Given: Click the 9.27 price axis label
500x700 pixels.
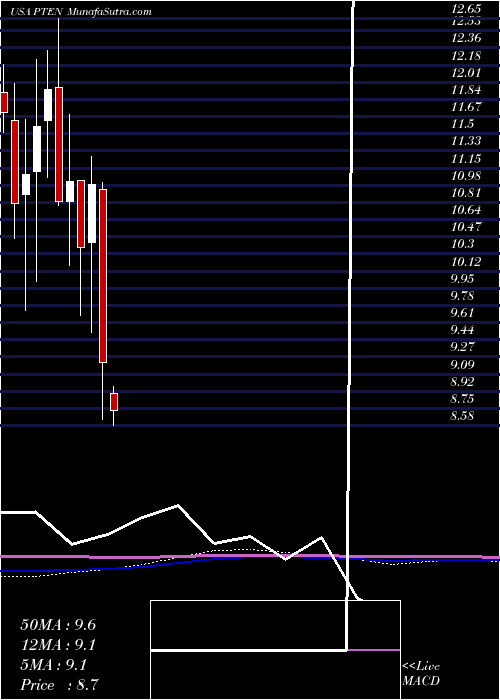Looking at the screenshot, I should [463, 347].
